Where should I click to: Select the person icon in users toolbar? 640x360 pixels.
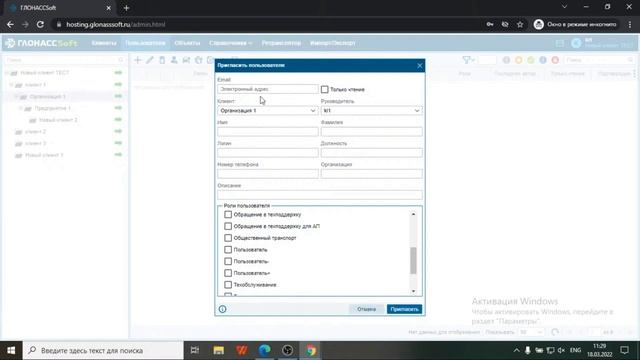pos(174,60)
